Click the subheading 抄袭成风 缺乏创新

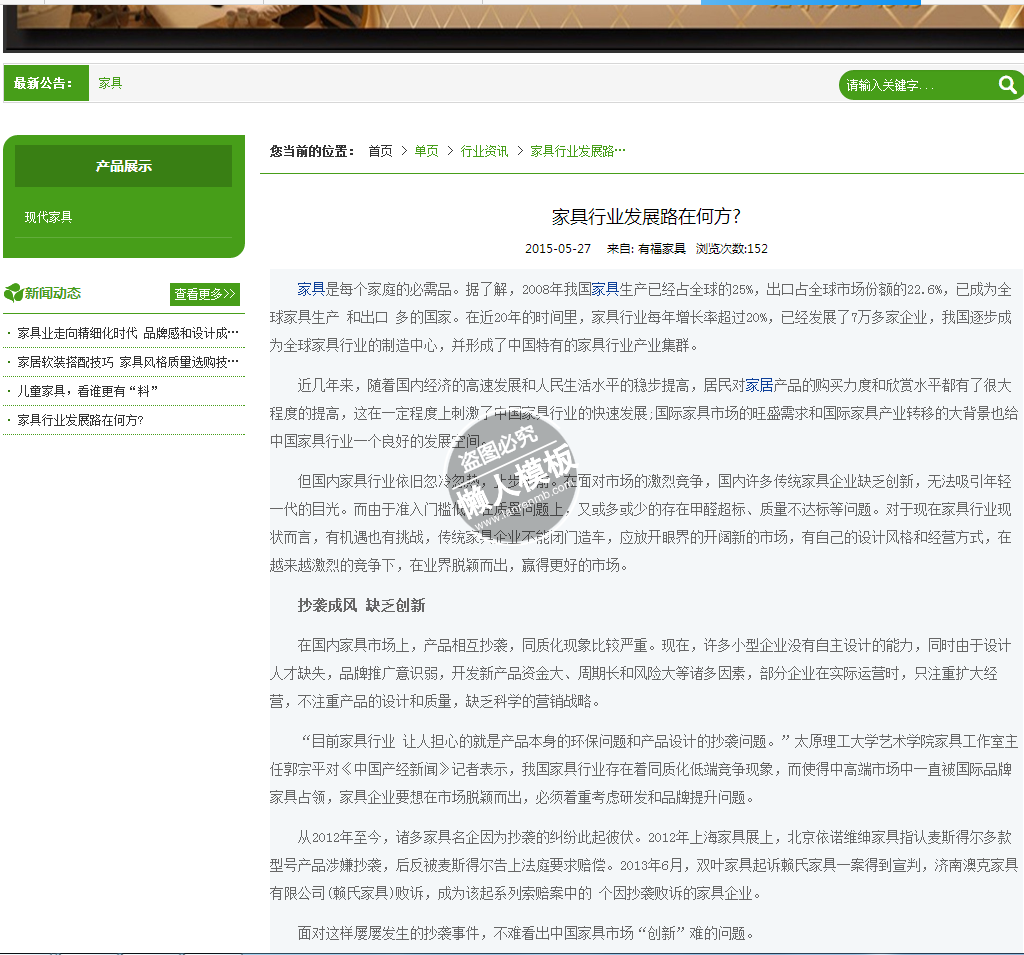click(361, 605)
